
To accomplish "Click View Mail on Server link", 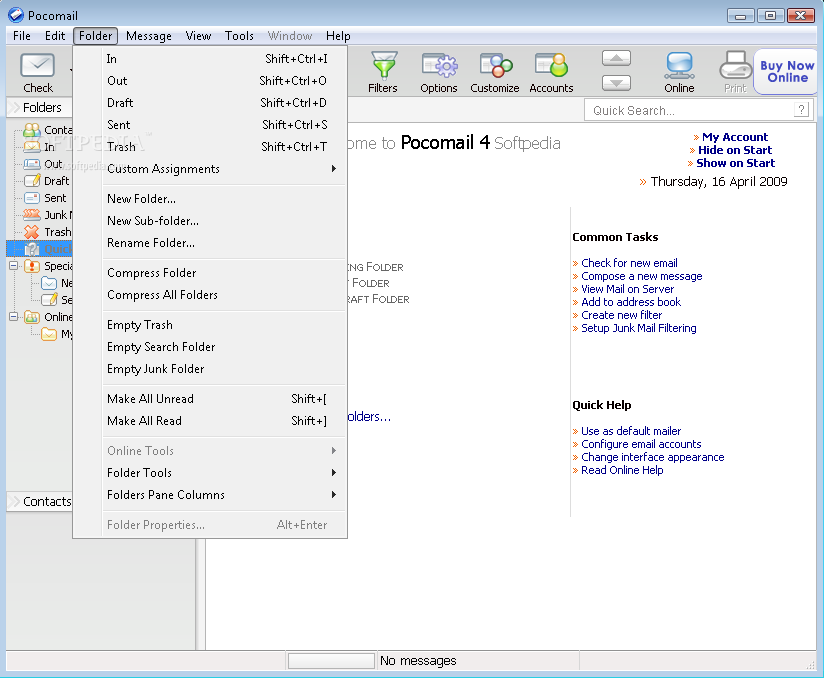I will [x=627, y=289].
